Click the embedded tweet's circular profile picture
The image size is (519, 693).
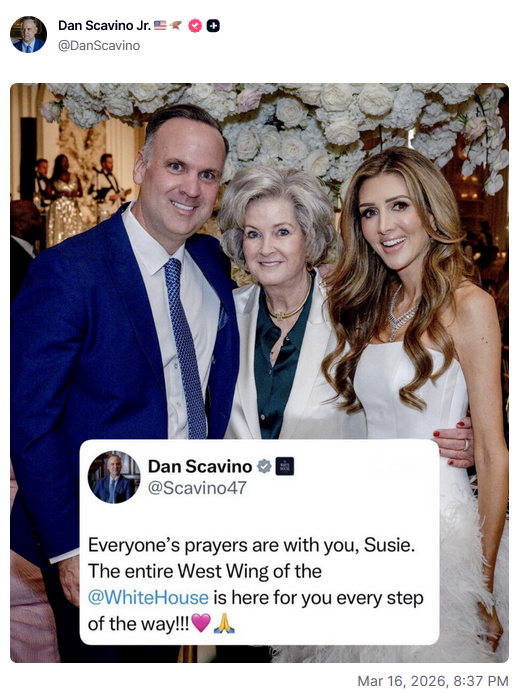[114, 477]
